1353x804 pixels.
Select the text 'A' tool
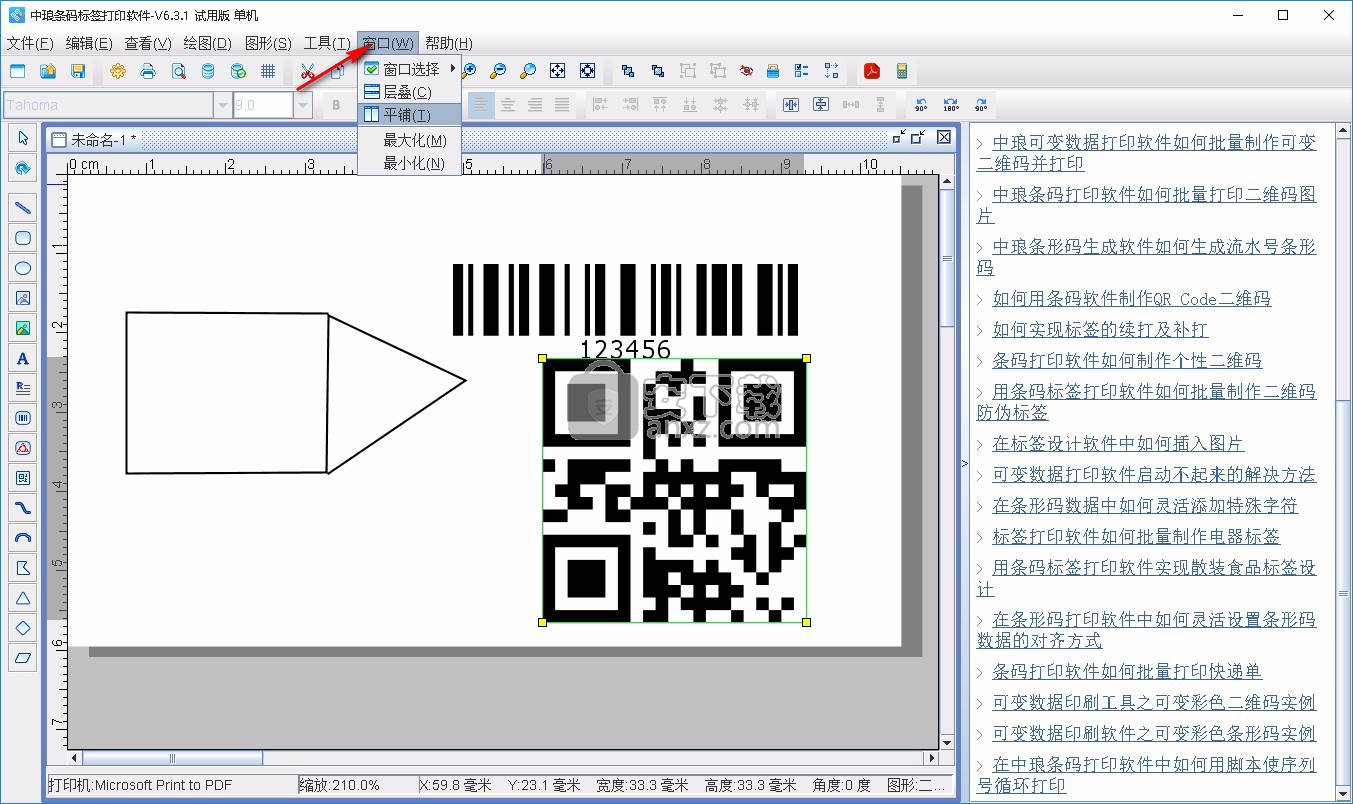tap(23, 358)
